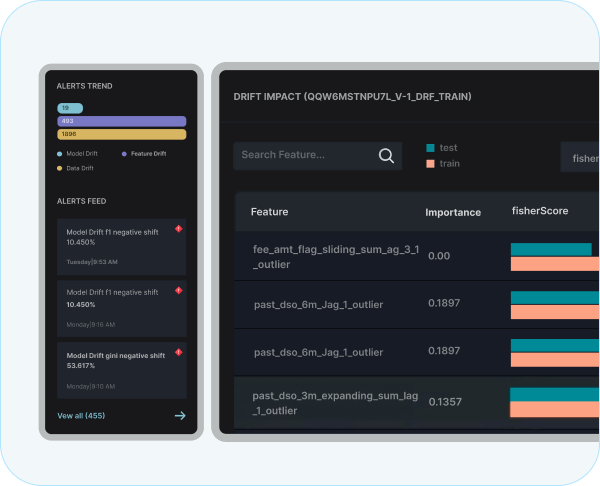This screenshot has width=600, height=486.
Task: Toggle the train series legend swatch
Action: (x=430, y=163)
